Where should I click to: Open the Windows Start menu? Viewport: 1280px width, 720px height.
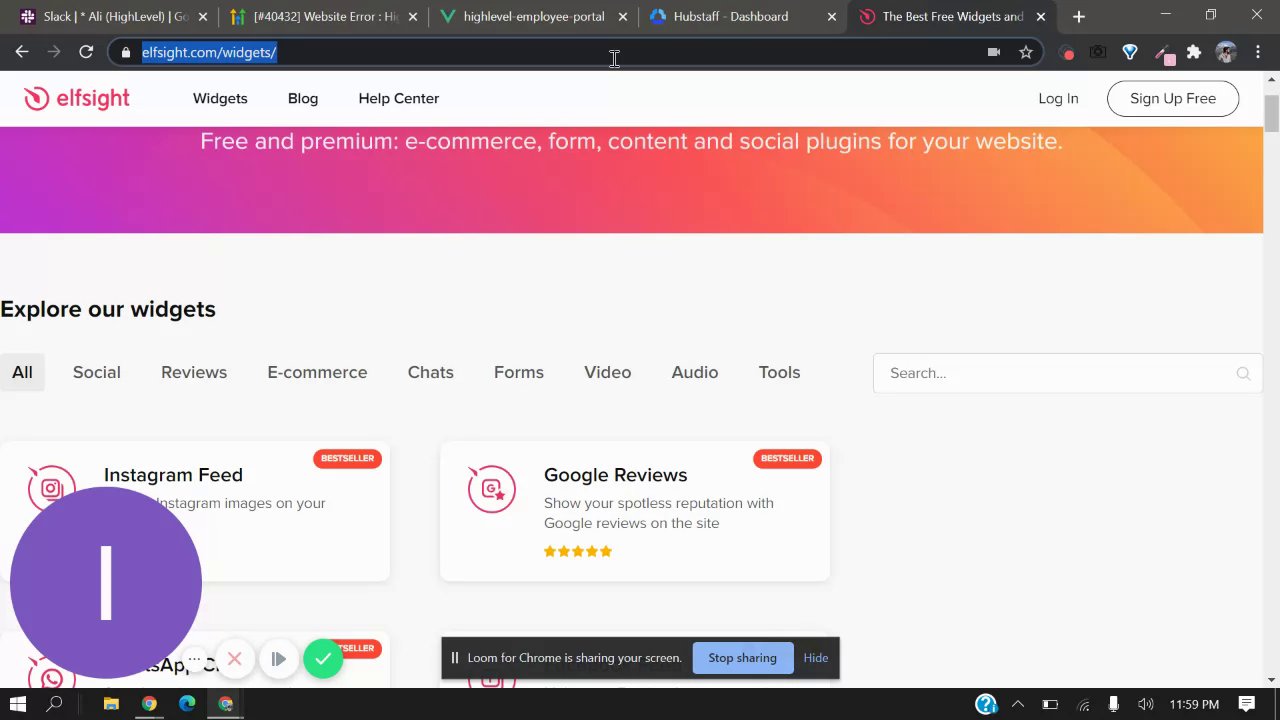(x=18, y=704)
